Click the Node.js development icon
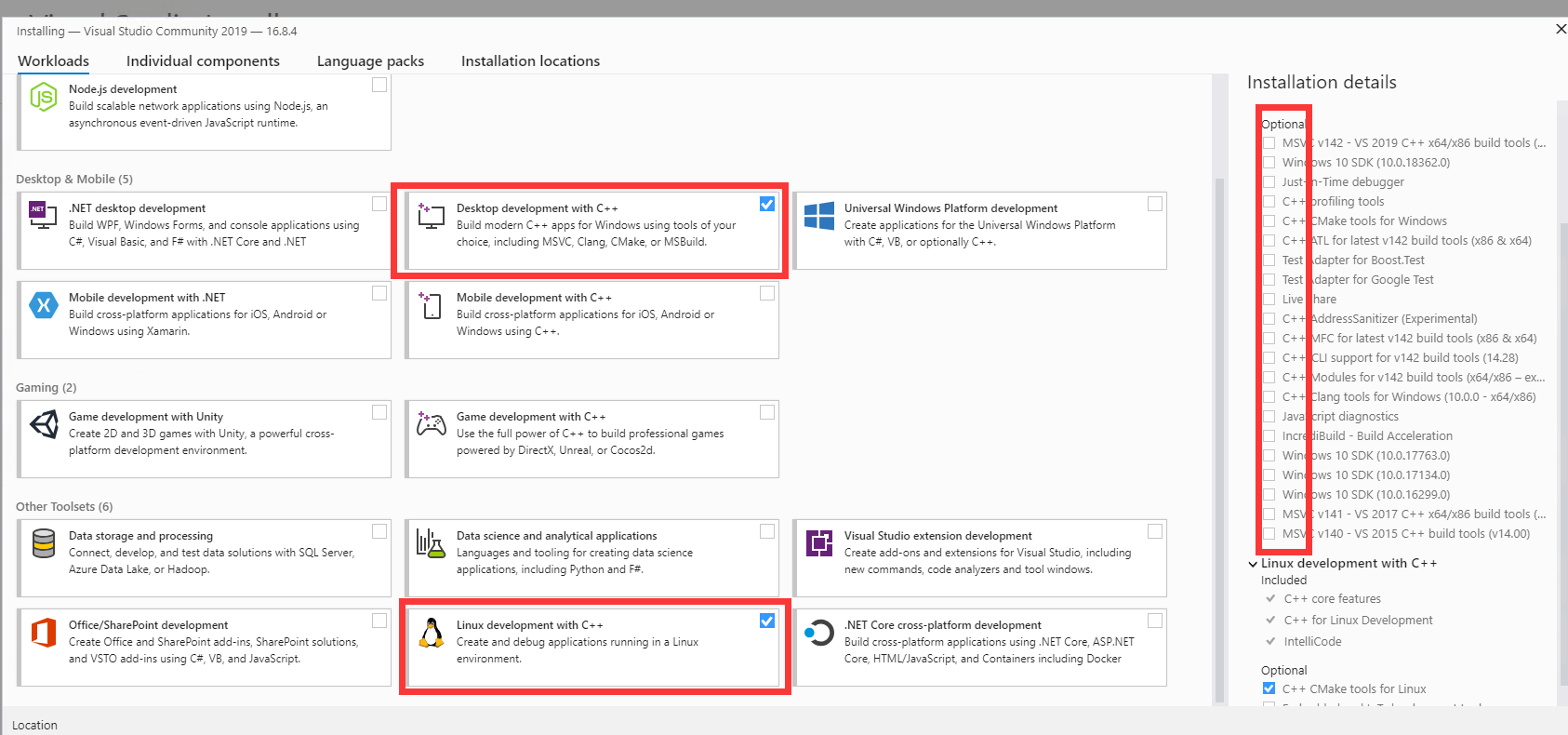This screenshot has height=735, width=1568. coord(43,97)
